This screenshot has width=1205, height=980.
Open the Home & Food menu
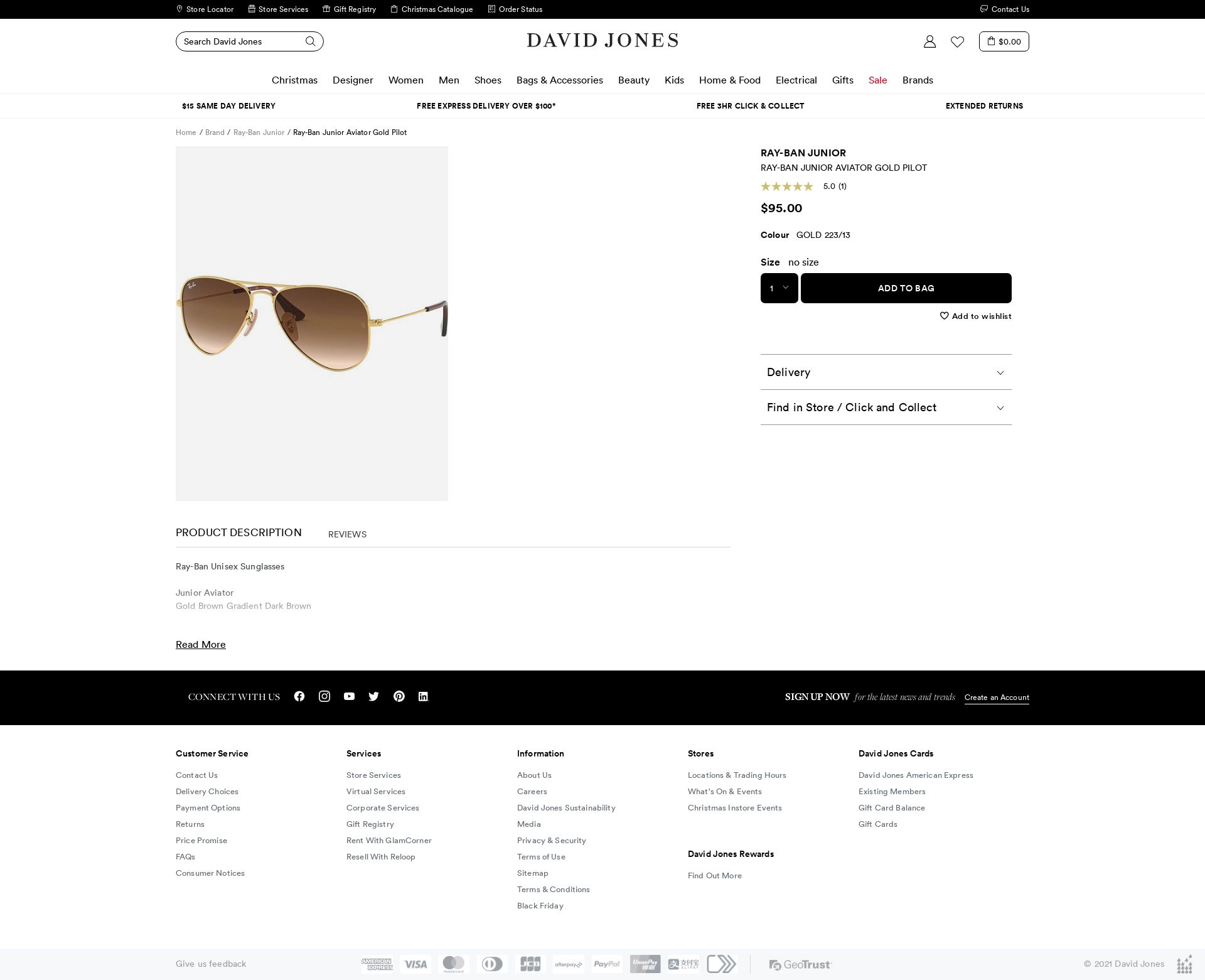pyautogui.click(x=730, y=80)
